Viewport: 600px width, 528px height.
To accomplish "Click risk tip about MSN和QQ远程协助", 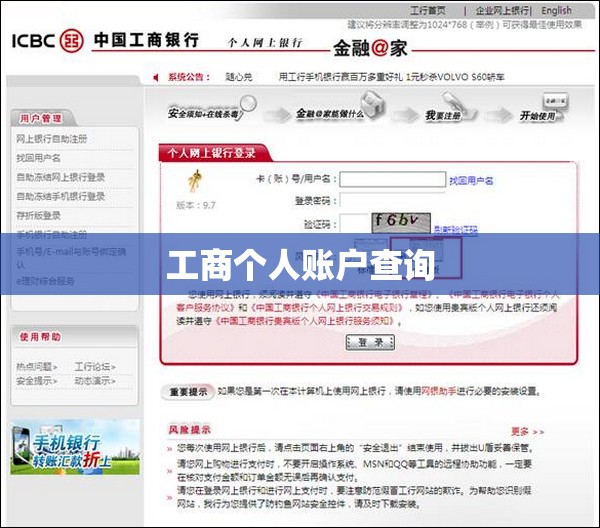I will pyautogui.click(x=354, y=471).
